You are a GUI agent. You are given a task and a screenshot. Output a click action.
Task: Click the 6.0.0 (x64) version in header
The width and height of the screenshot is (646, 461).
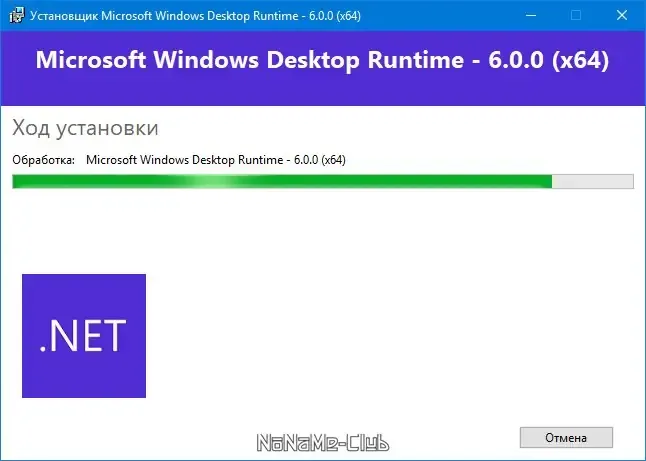click(x=549, y=60)
